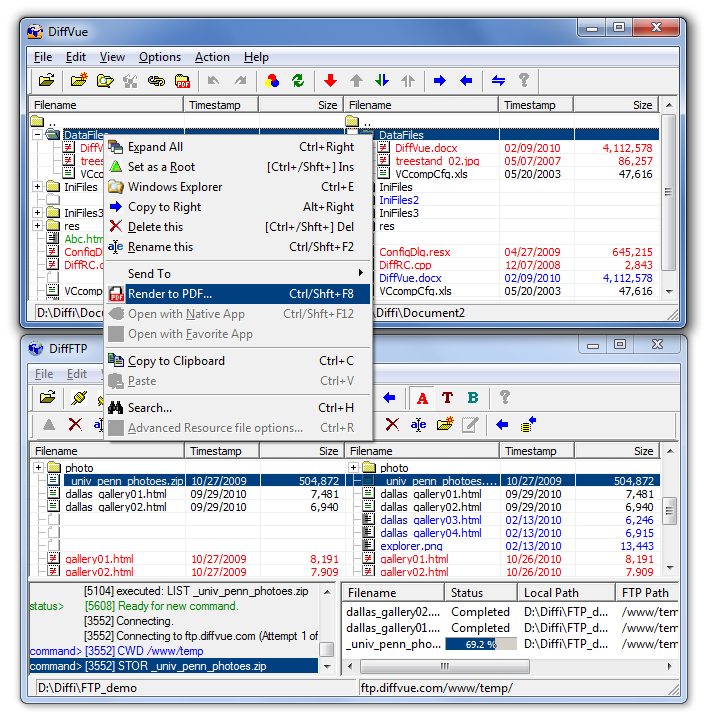The width and height of the screenshot is (708, 722).
Task: Click the blue swap both-directions arrows icon
Action: 498,81
